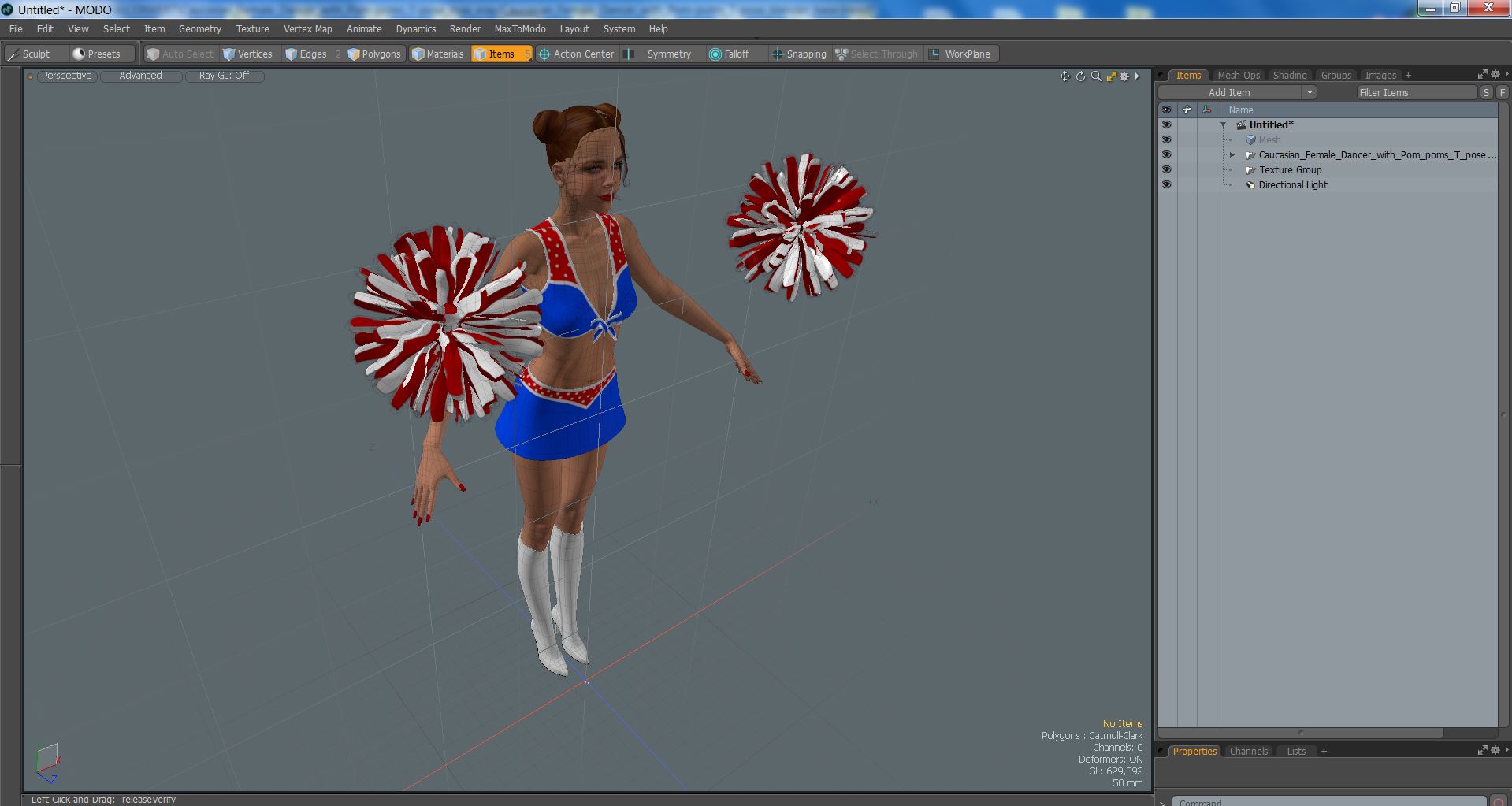Expand the Items panel options arrow
Viewport: 1512px width, 806px height.
pyautogui.click(x=1506, y=74)
